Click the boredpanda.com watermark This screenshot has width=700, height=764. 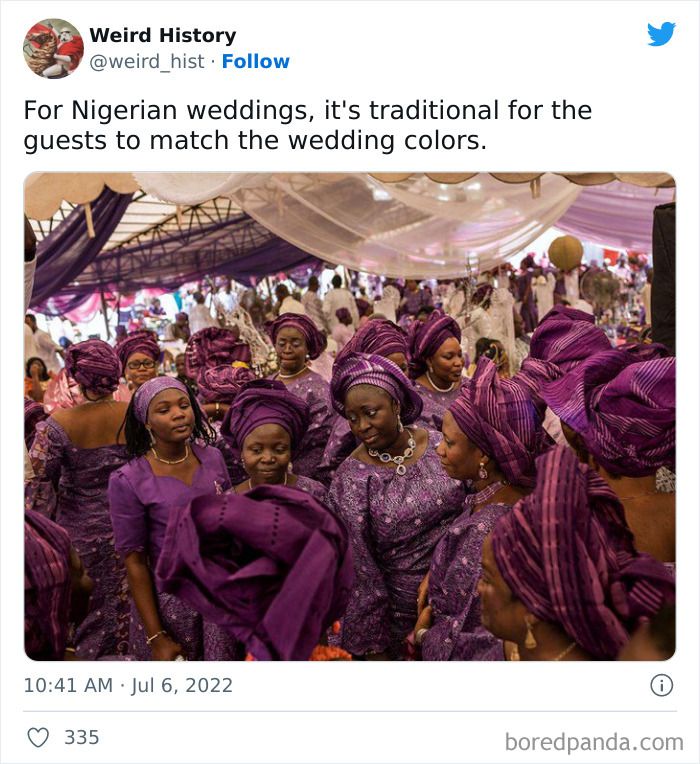[594, 742]
